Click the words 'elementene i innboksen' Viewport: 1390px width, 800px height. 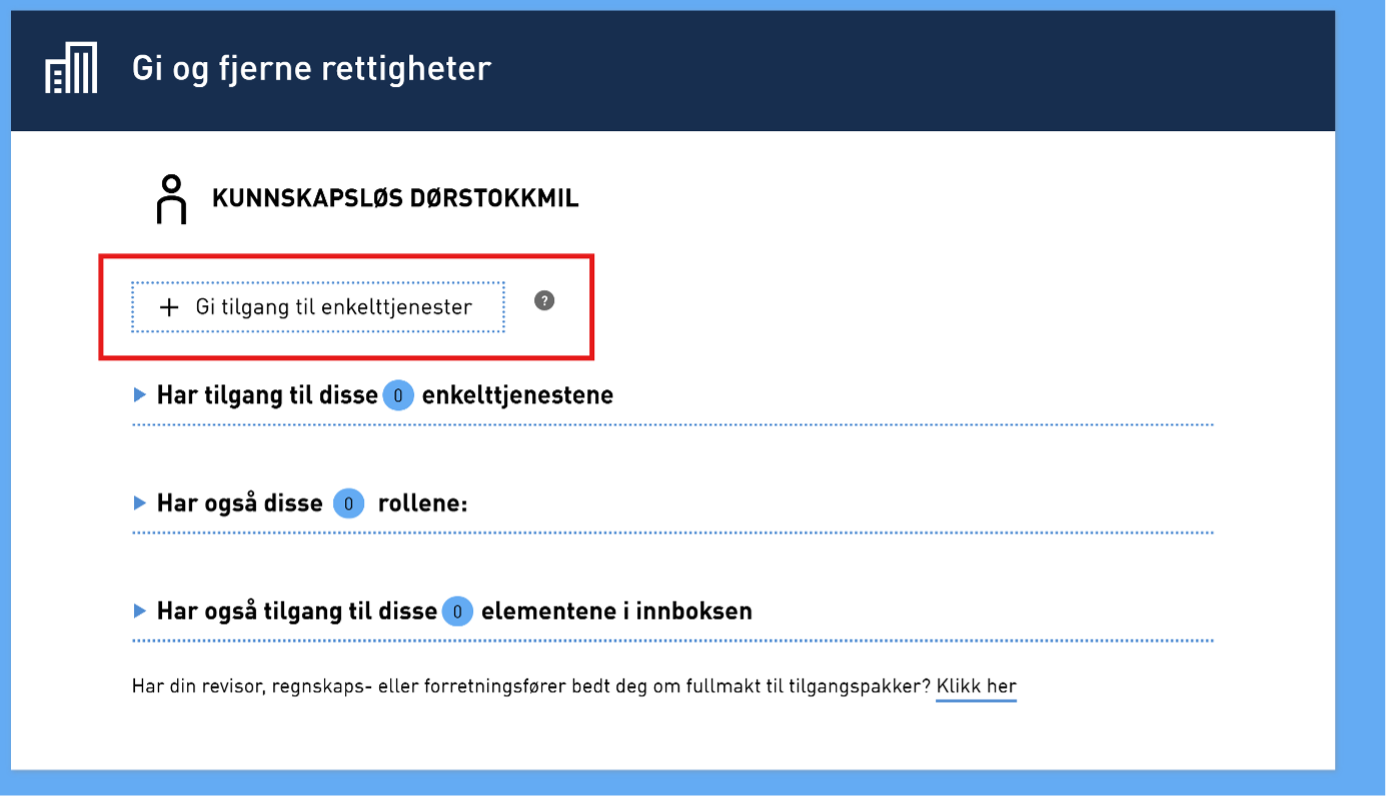(x=616, y=611)
